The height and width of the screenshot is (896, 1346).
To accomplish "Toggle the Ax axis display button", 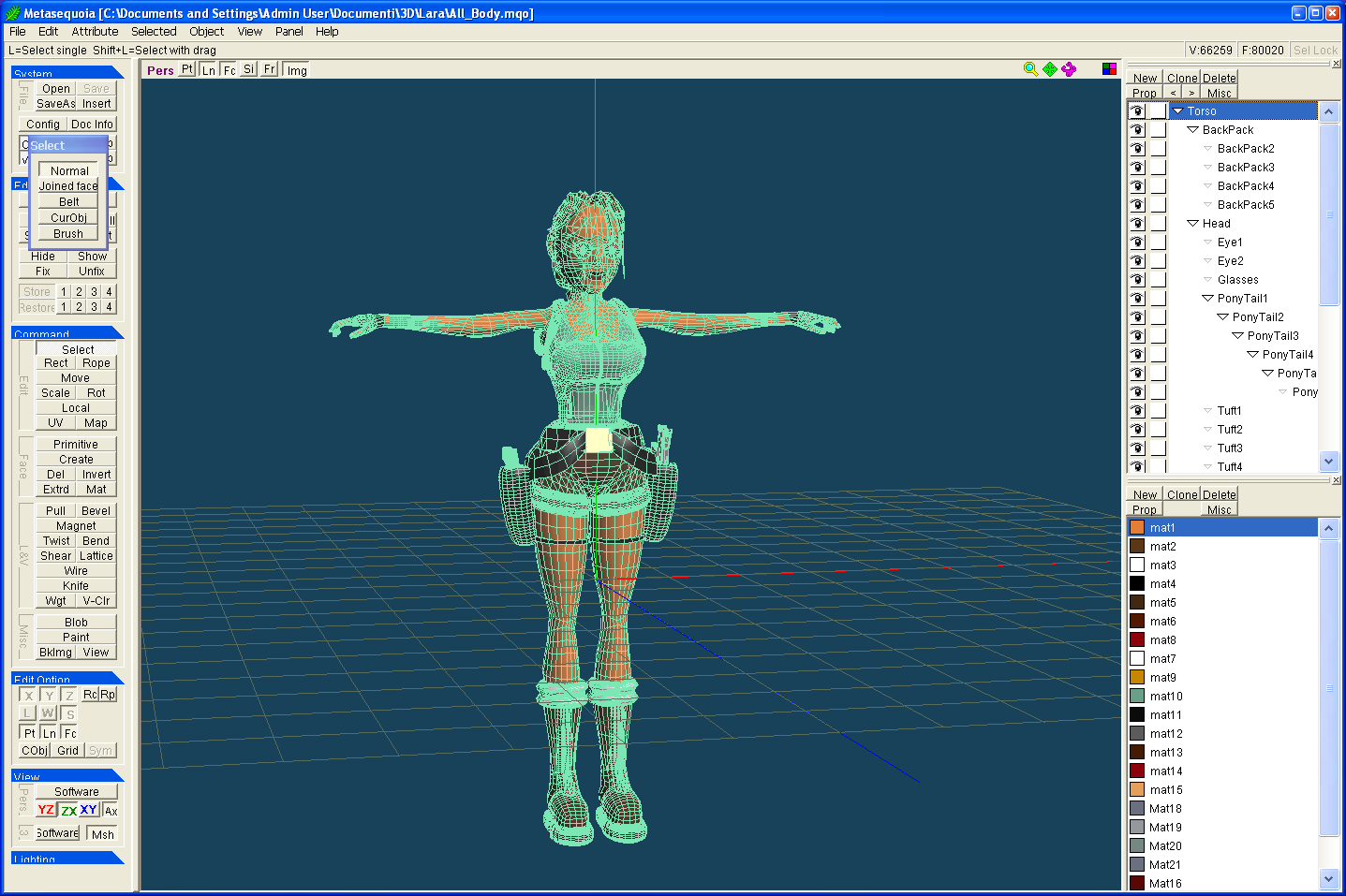I will point(111,811).
